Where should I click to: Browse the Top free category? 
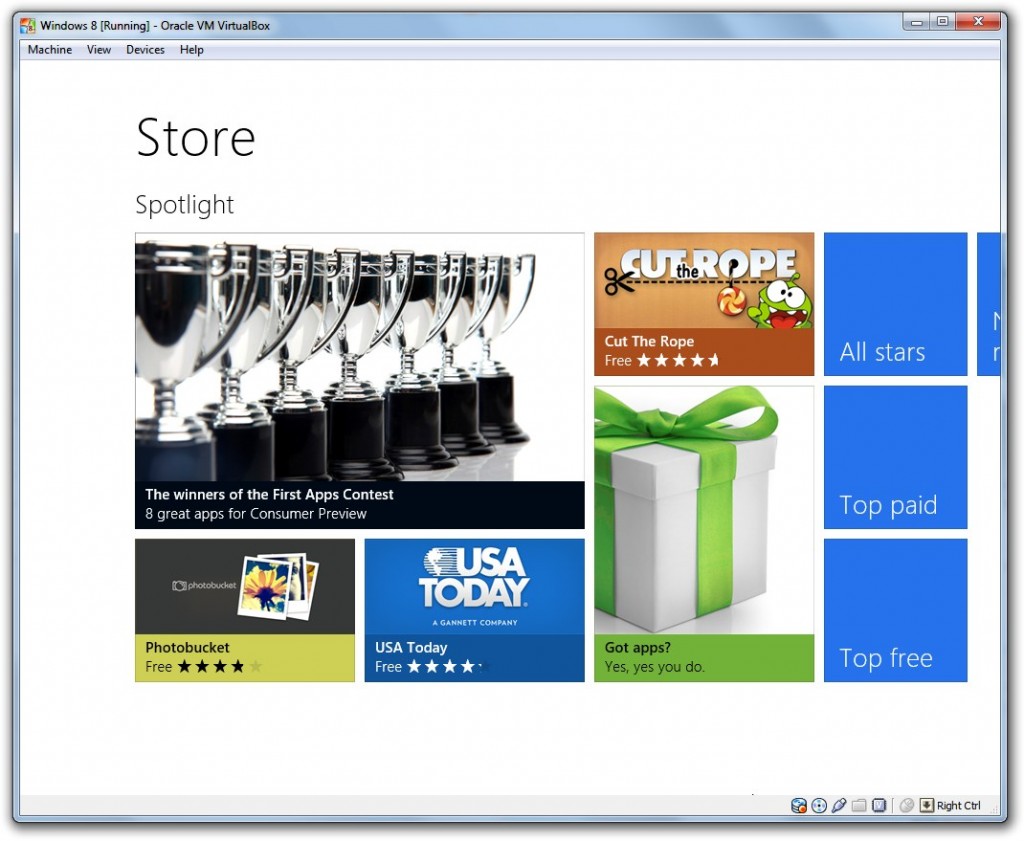[x=895, y=610]
